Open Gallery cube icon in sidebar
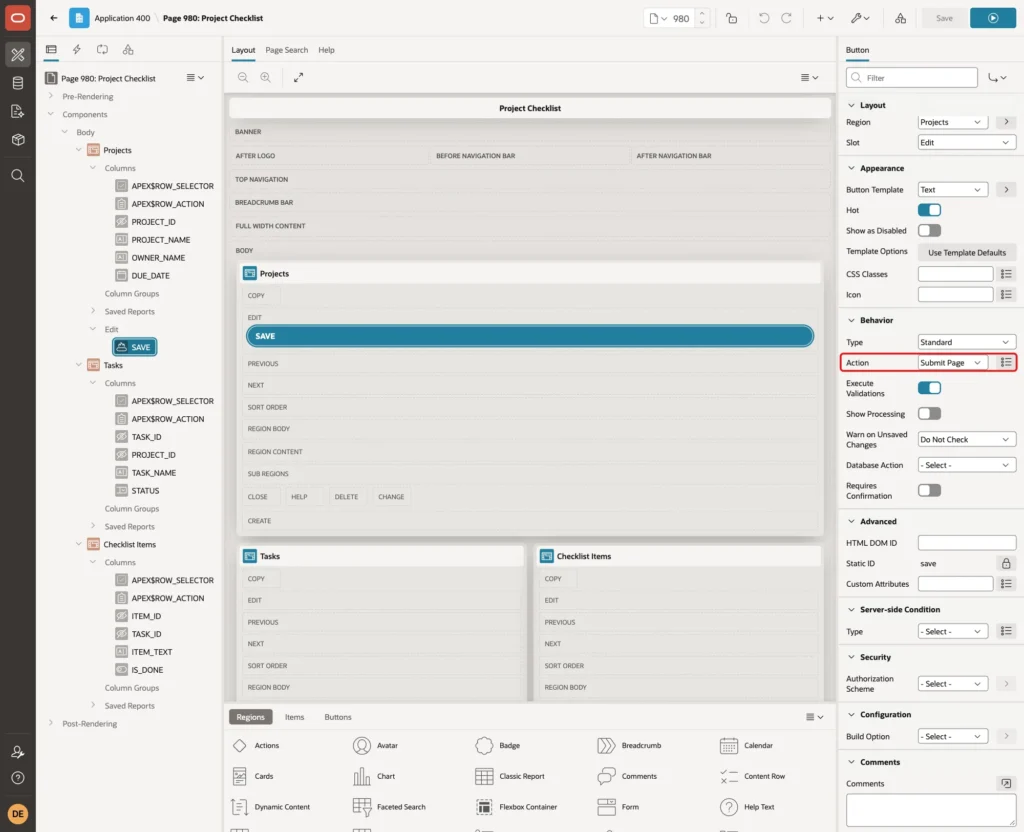The height and width of the screenshot is (832, 1024). tap(18, 139)
